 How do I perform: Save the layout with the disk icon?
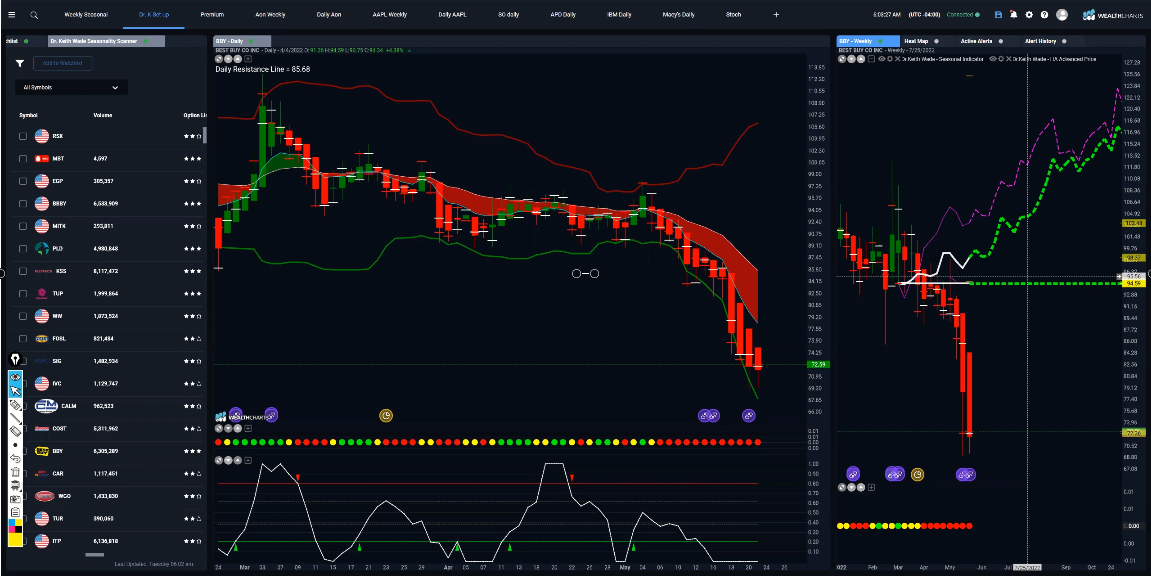tap(998, 15)
